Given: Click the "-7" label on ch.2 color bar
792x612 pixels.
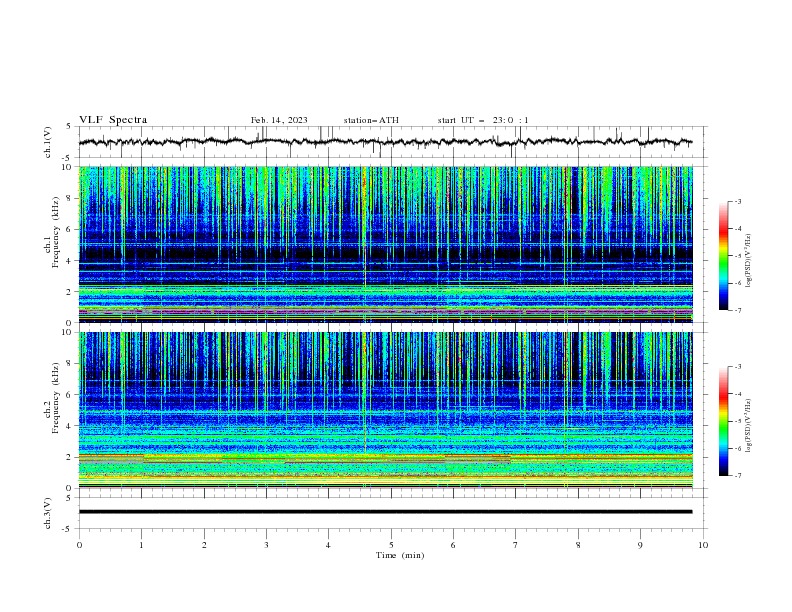Looking at the screenshot, I should (x=737, y=476).
